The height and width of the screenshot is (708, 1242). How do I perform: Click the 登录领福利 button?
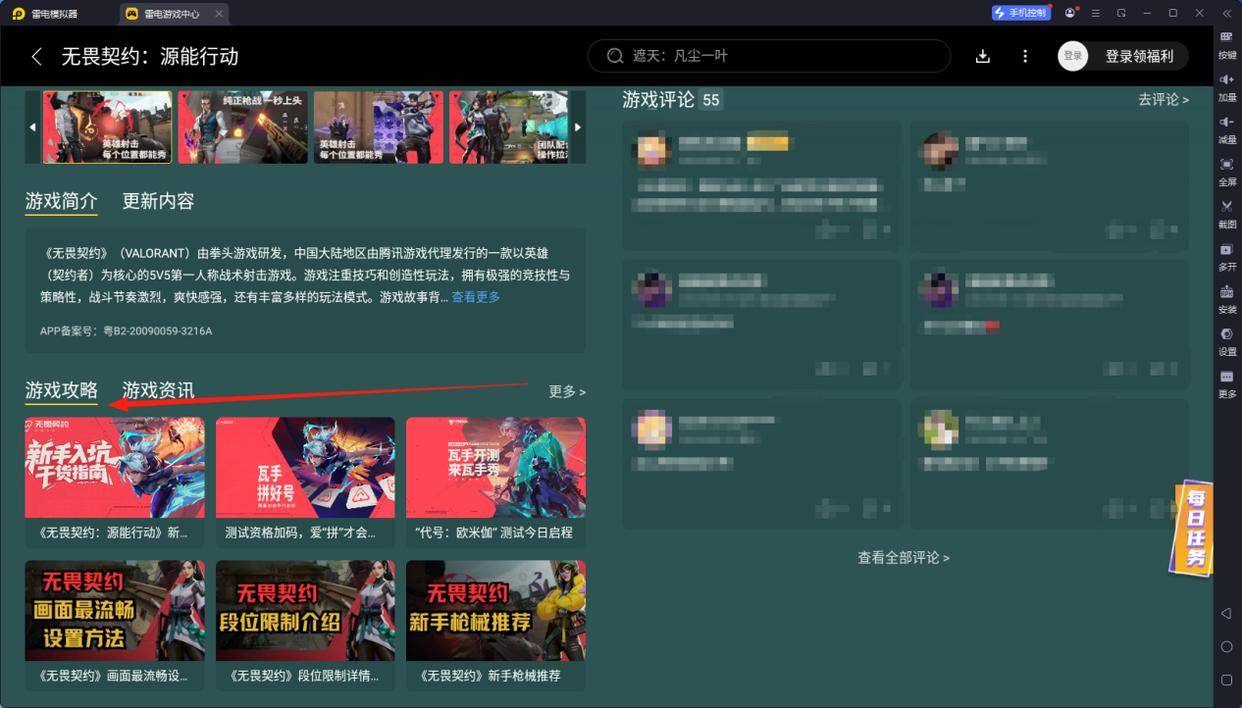[1140, 56]
